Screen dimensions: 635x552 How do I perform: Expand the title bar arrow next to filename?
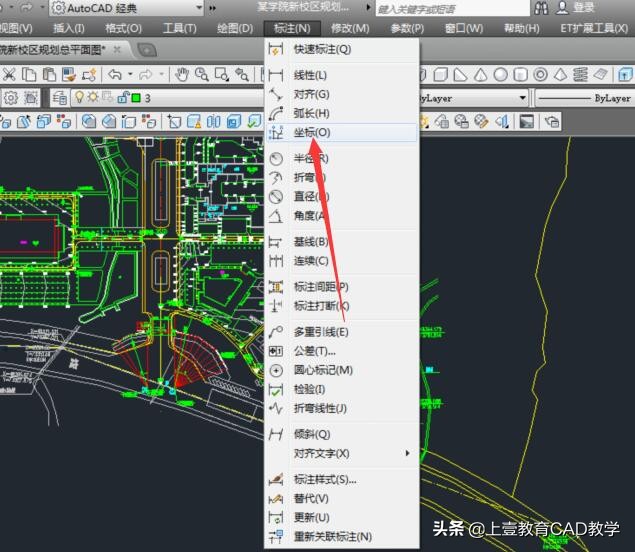click(369, 7)
